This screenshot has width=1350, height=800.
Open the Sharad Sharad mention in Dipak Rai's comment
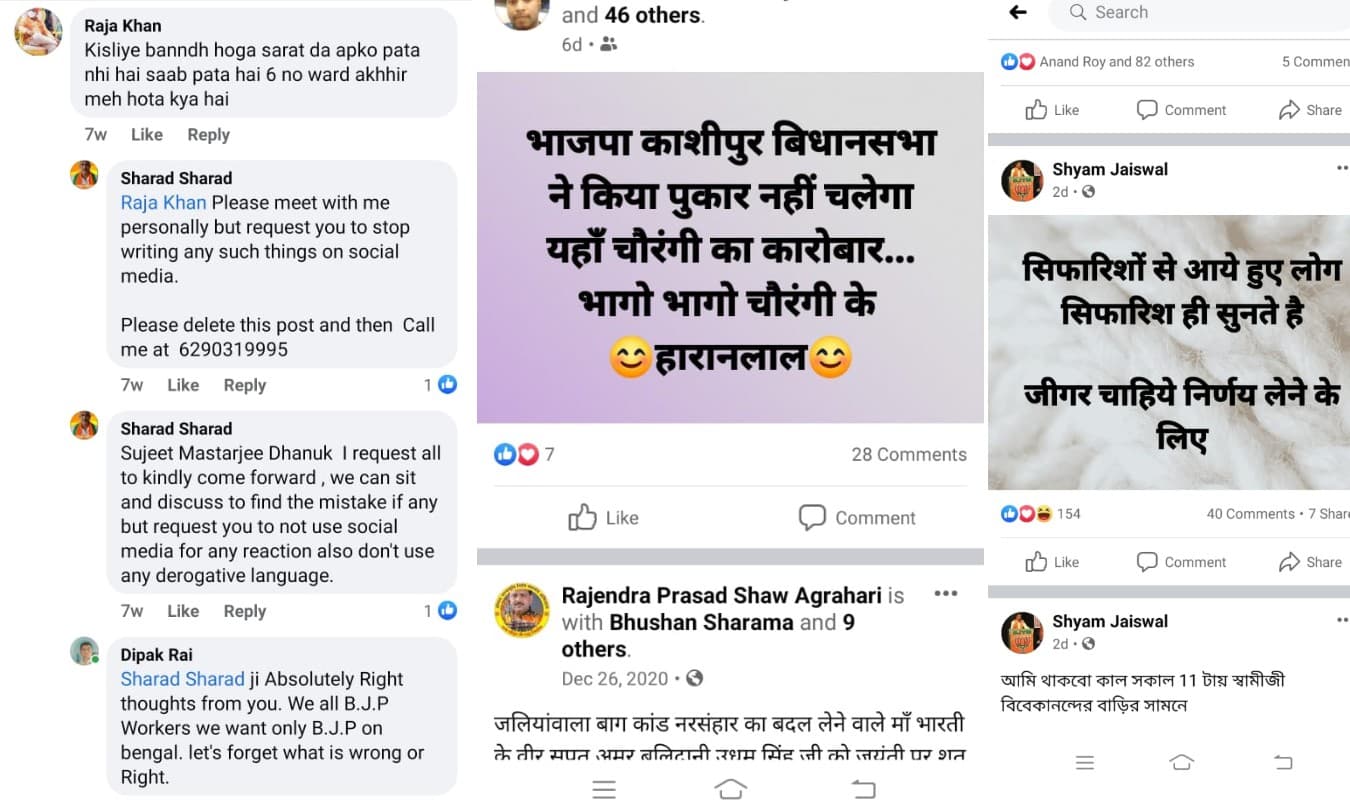(x=182, y=679)
